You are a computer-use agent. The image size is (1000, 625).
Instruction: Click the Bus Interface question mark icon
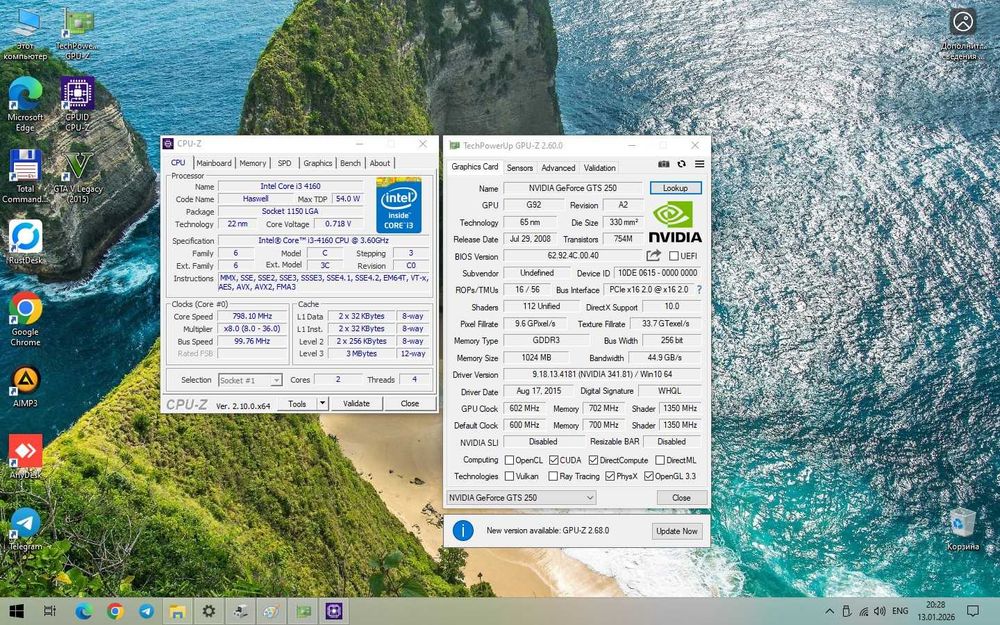[698, 290]
